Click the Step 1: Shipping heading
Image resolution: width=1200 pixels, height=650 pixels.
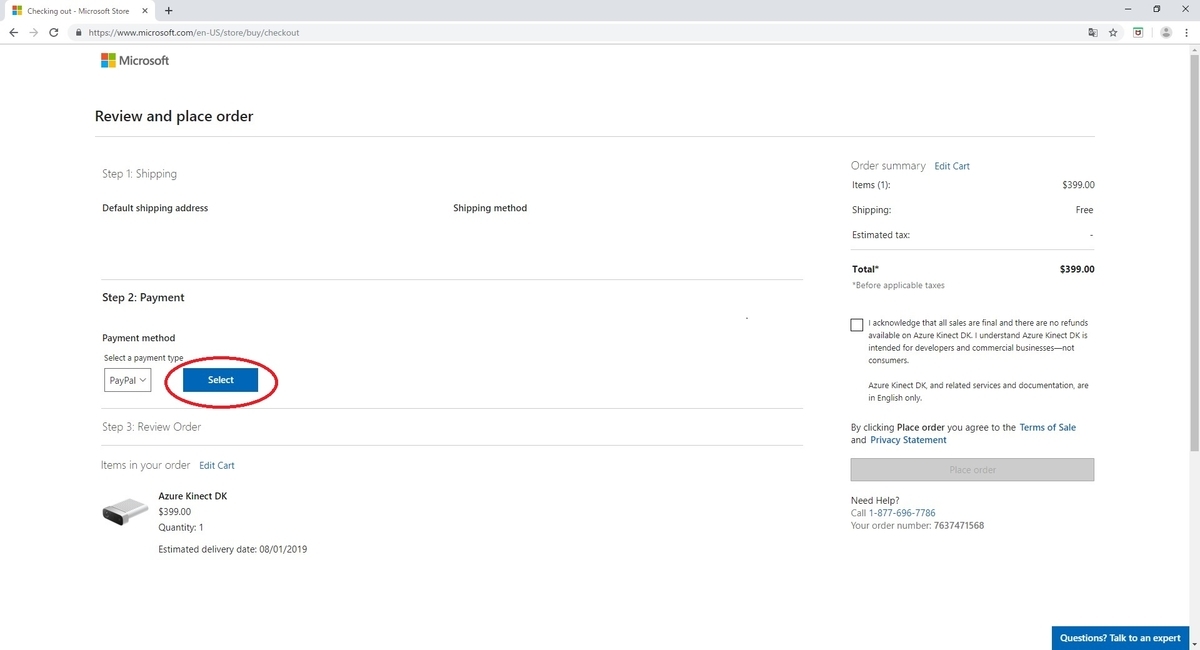[x=139, y=174]
